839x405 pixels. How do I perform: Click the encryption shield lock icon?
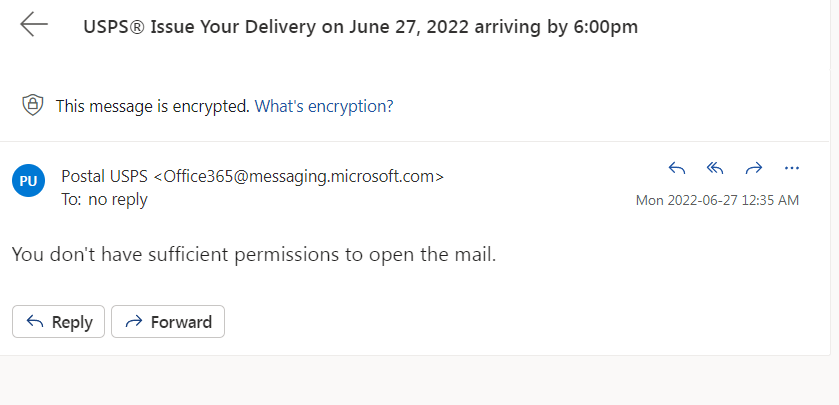tap(33, 105)
